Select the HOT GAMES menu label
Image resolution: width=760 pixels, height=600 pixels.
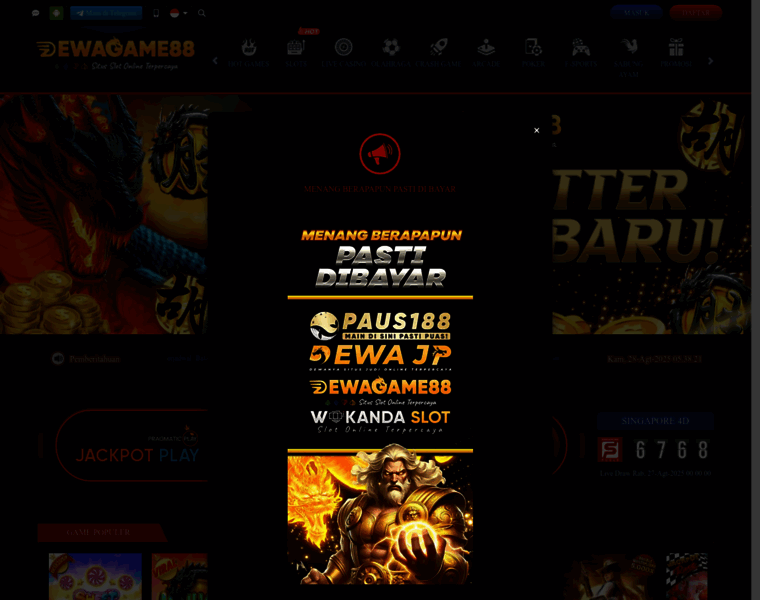tap(249, 63)
